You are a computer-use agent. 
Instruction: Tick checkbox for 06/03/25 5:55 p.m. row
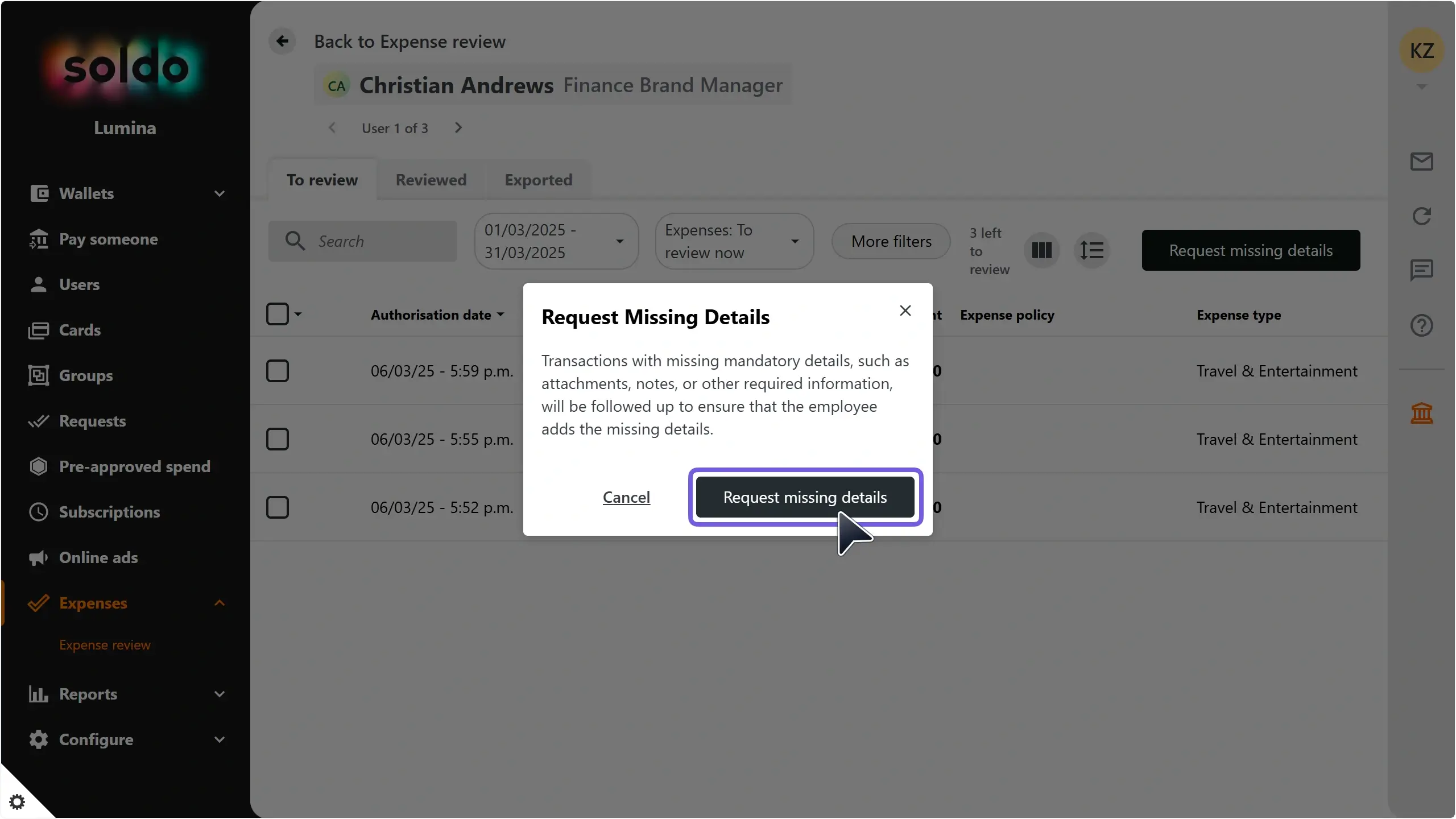point(278,439)
